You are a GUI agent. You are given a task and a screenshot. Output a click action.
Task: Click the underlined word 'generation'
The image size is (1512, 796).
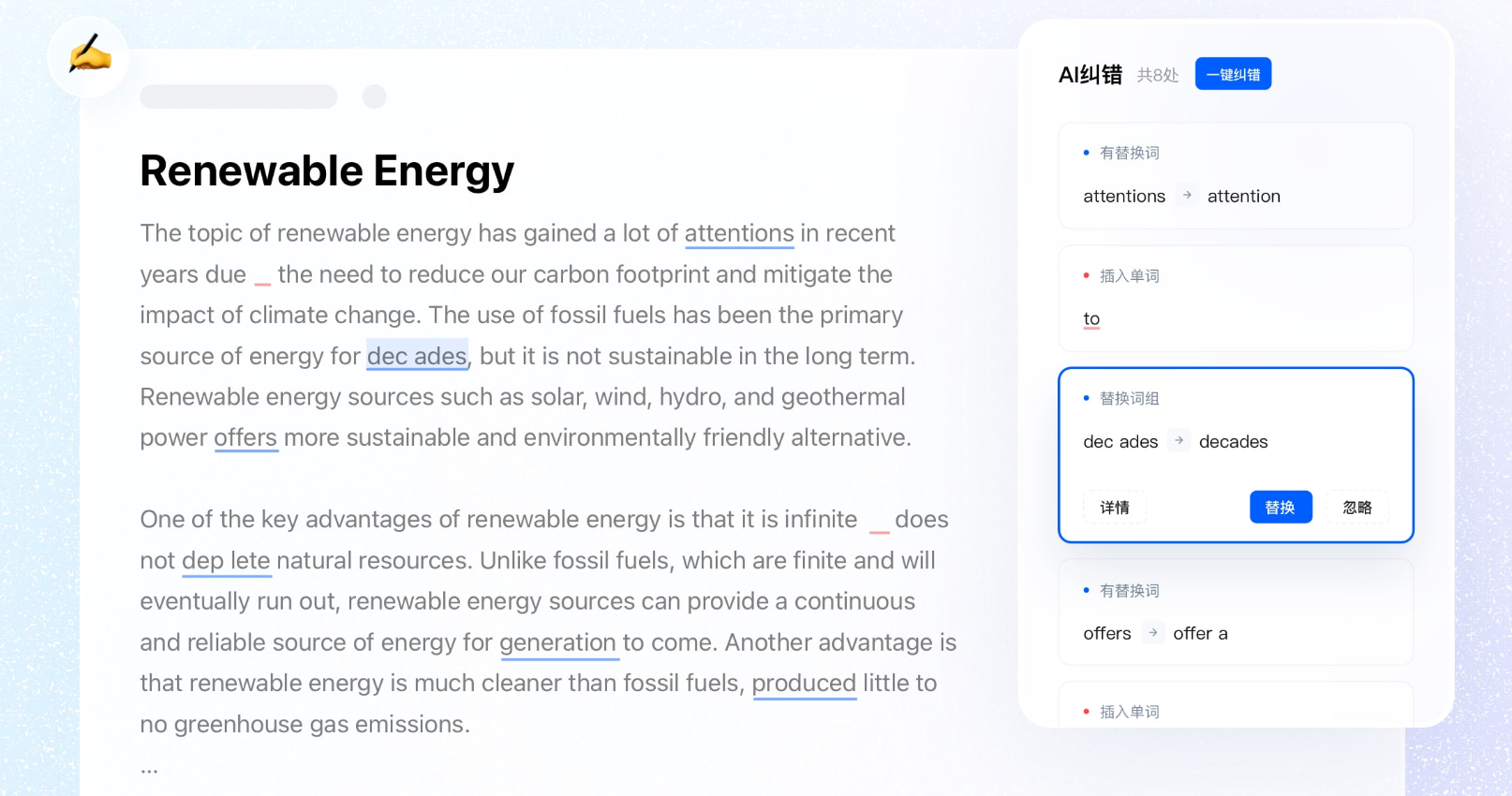[x=558, y=643]
